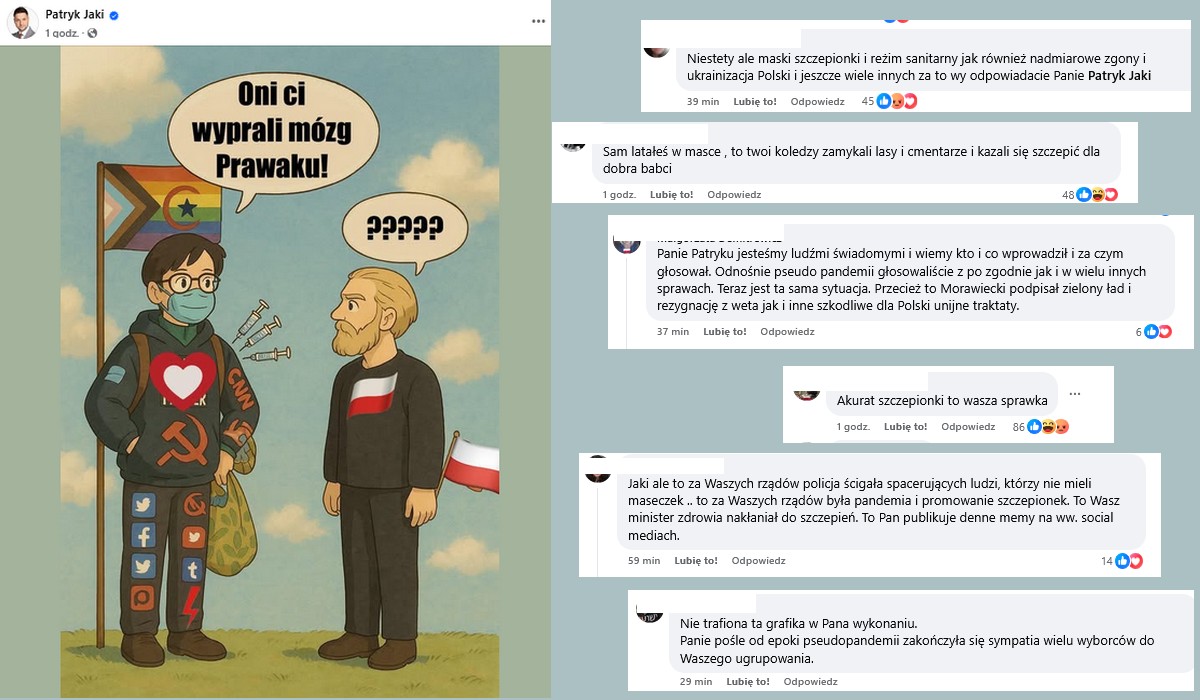1200x700 pixels.
Task: Click the public globe icon under the post name
Action: pos(92,33)
